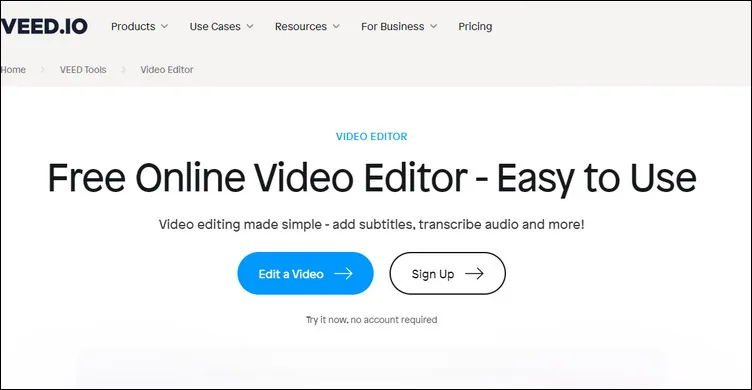Select the Video Editor breadcrumb
This screenshot has height=390, width=752.
167,70
